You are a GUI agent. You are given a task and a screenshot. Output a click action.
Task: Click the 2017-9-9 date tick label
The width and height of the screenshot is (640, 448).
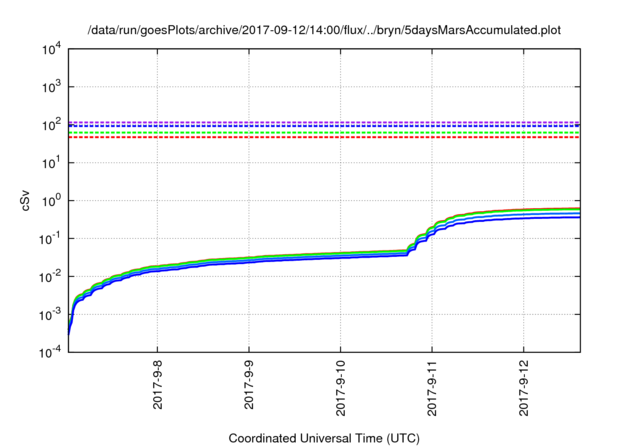click(249, 384)
